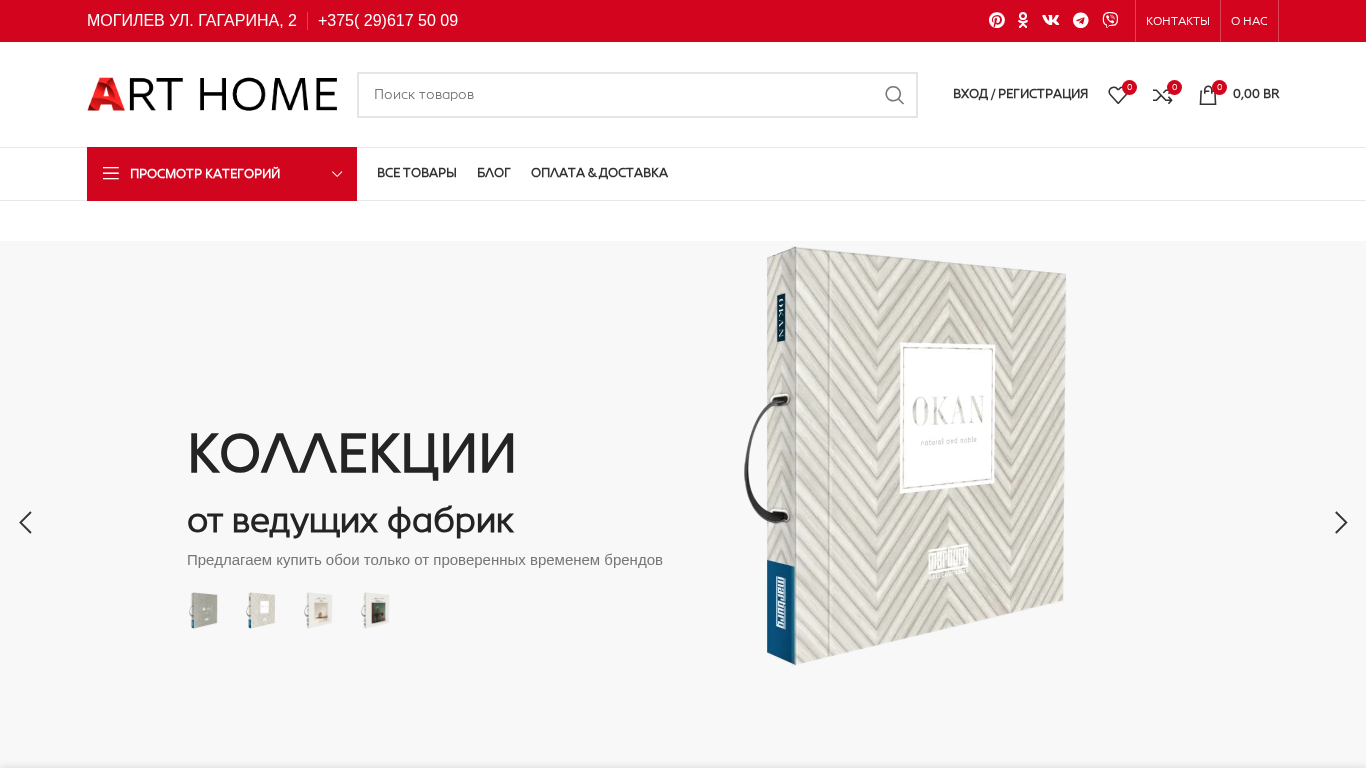Open the shopping cart bag icon
Viewport: 1366px width, 768px height.
pos(1208,95)
